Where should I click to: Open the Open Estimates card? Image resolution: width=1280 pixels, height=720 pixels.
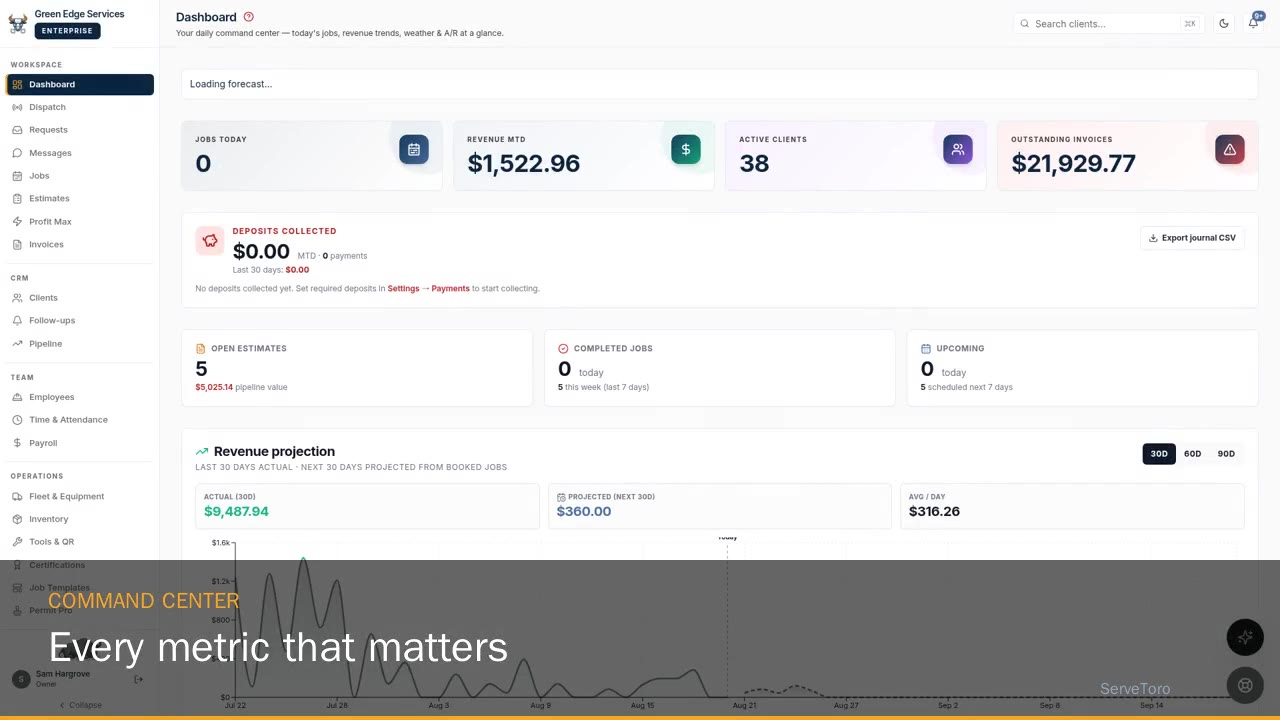click(x=357, y=368)
